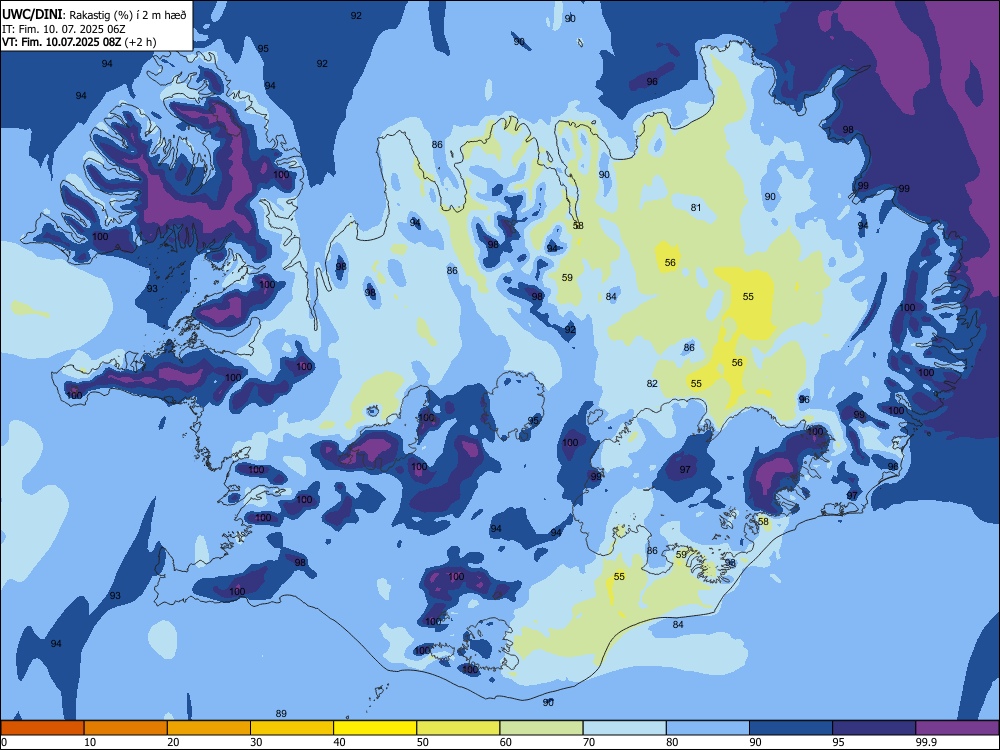Click the '40' legend scale label
This screenshot has width=1000, height=750.
coord(339,742)
